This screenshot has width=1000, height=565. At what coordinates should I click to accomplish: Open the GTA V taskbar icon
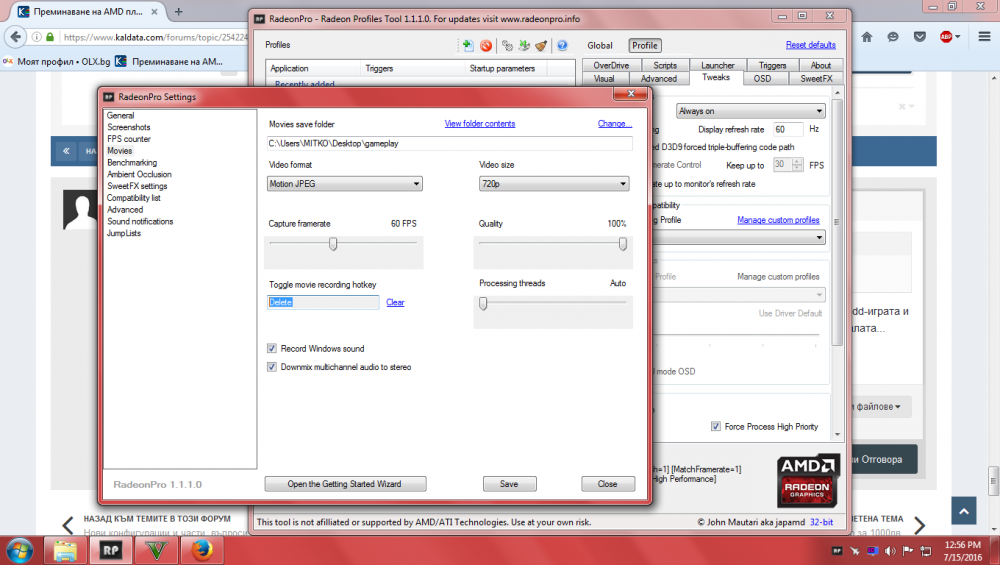156,550
